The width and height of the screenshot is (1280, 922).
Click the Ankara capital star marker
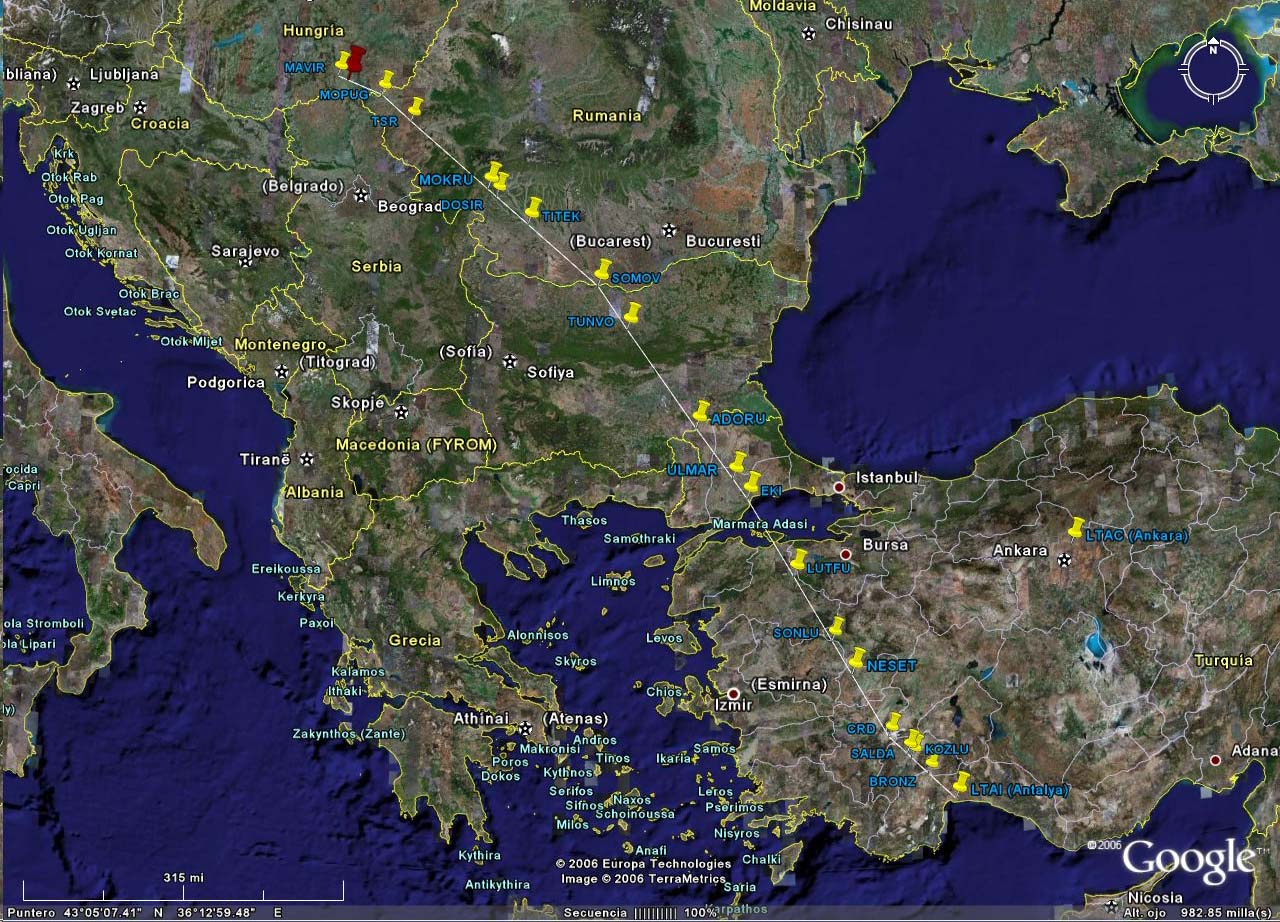coord(1064,560)
